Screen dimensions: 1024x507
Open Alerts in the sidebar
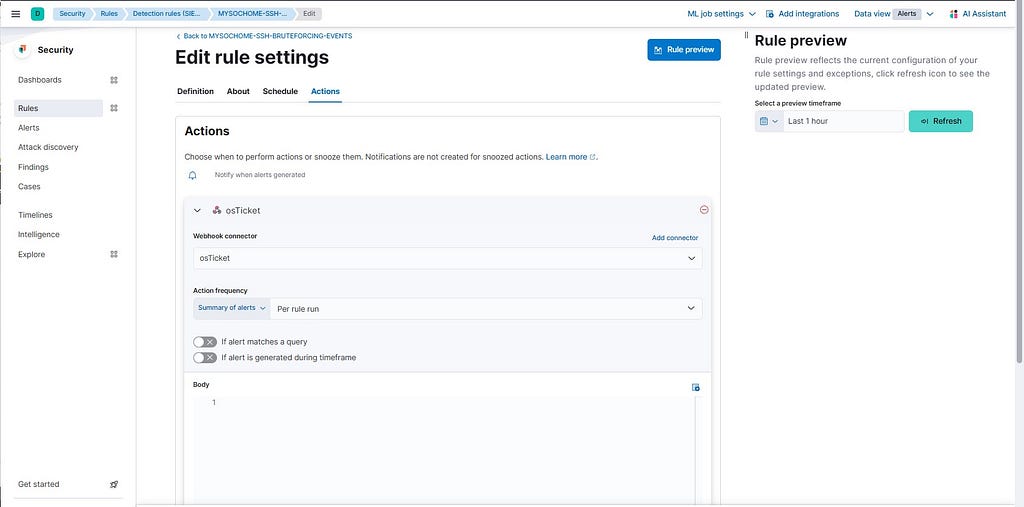(29, 128)
